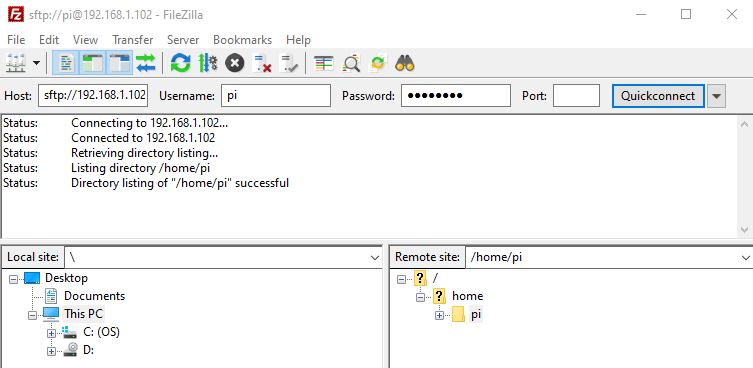Open the File menu

16,40
